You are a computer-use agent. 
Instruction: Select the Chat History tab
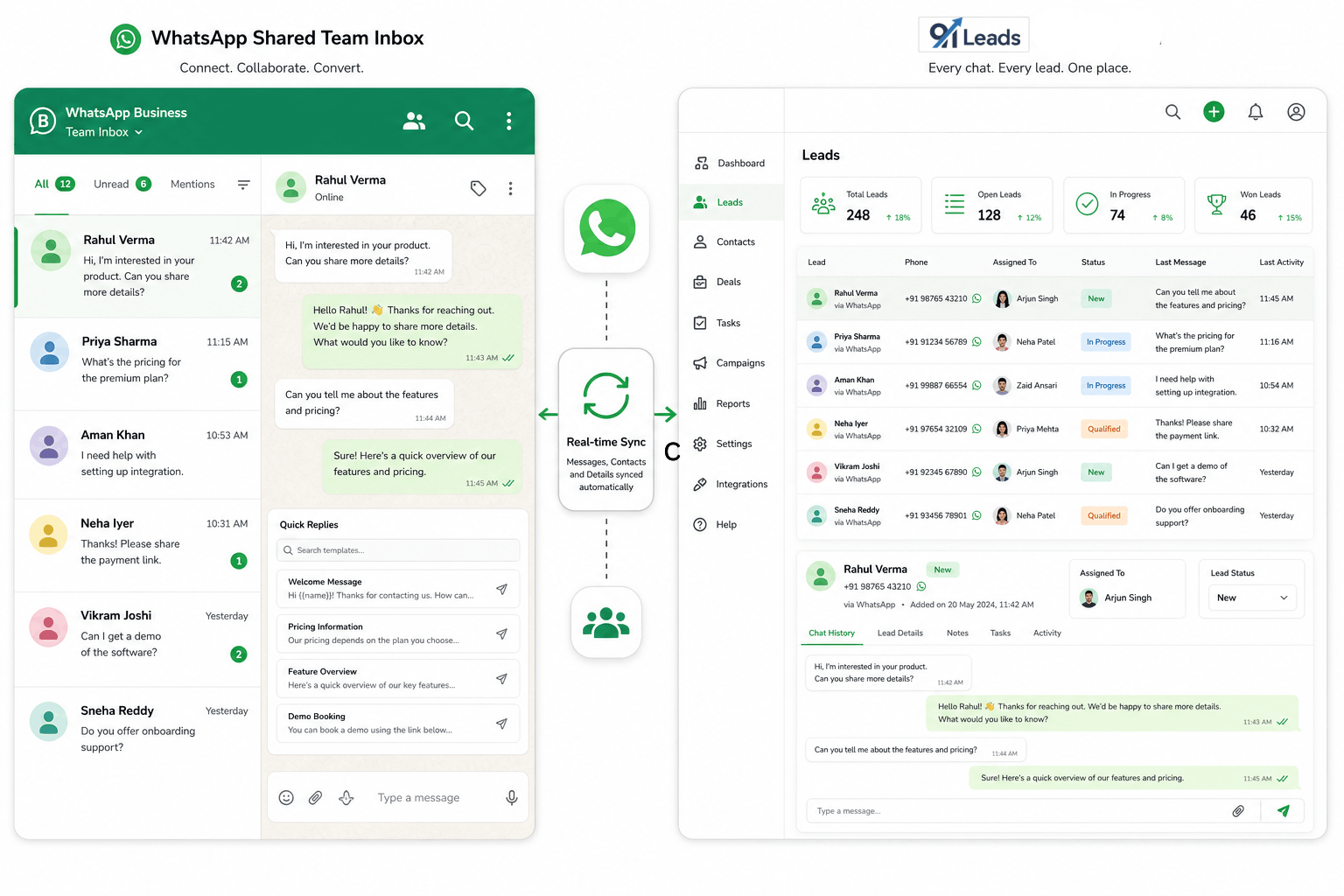(831, 633)
